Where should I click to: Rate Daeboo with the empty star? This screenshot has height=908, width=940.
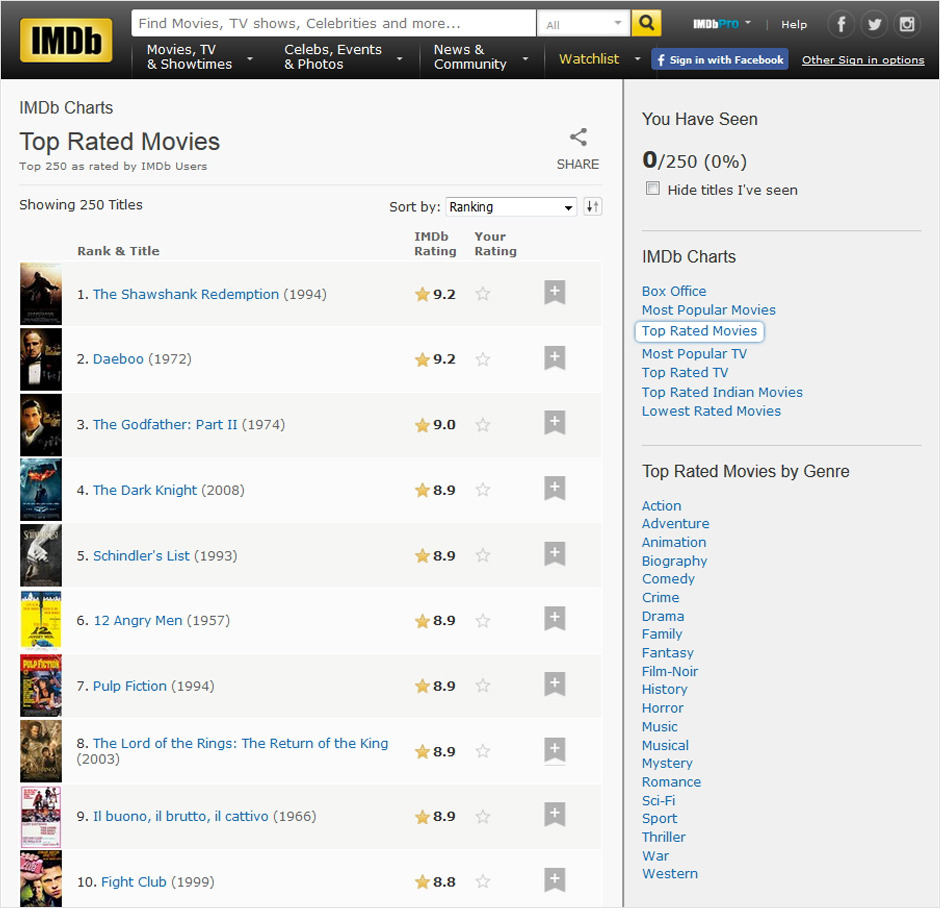pyautogui.click(x=483, y=359)
